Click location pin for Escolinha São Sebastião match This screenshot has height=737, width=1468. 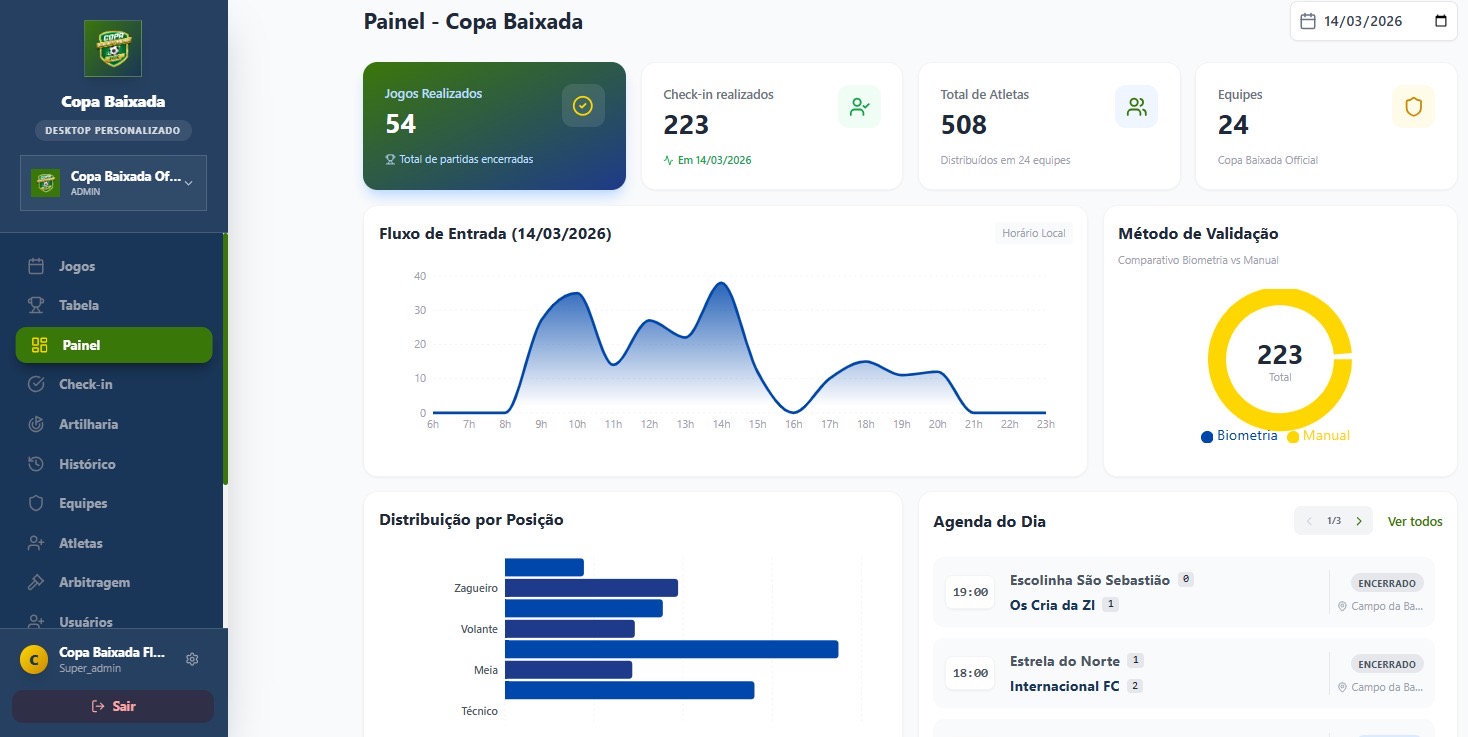pos(1342,606)
